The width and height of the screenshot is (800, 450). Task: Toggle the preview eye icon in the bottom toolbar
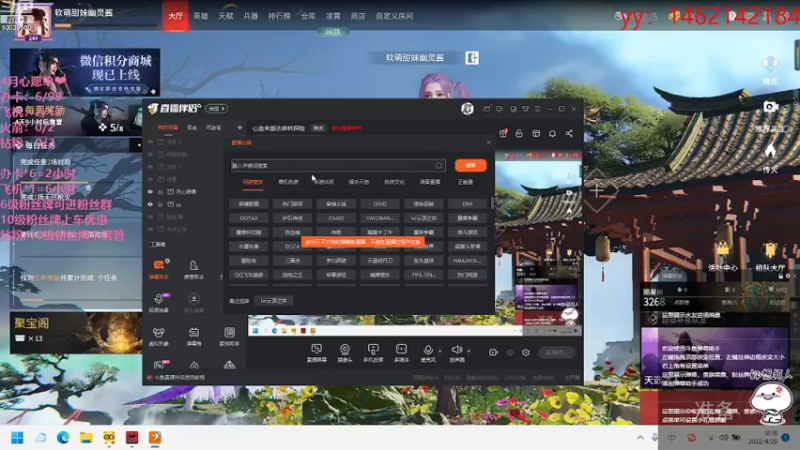(x=510, y=352)
